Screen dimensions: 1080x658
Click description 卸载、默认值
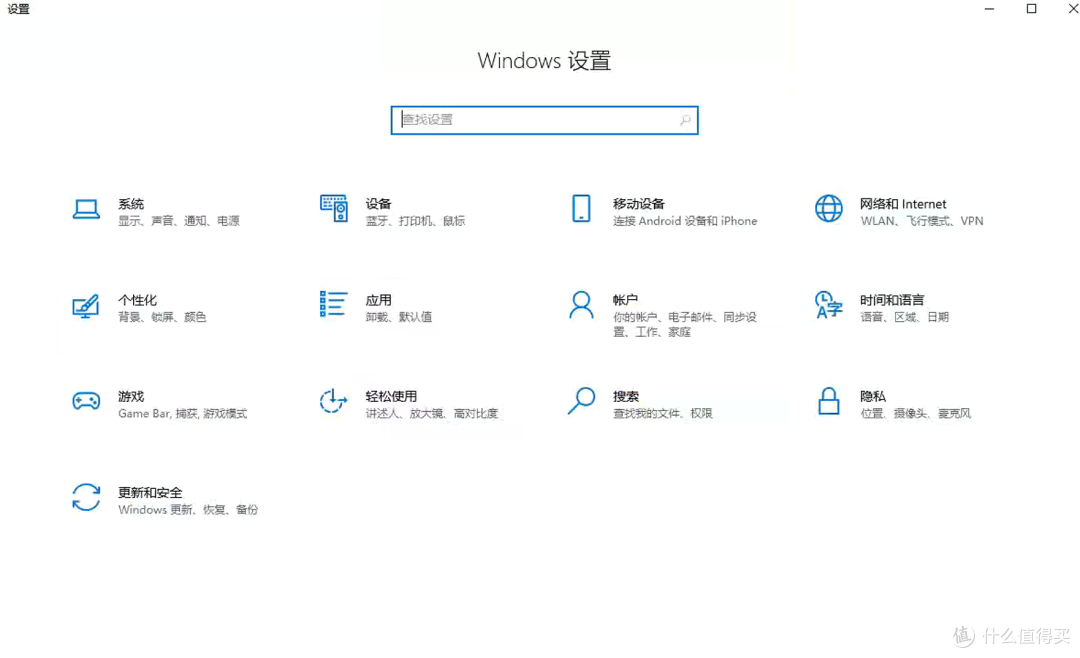[399, 318]
